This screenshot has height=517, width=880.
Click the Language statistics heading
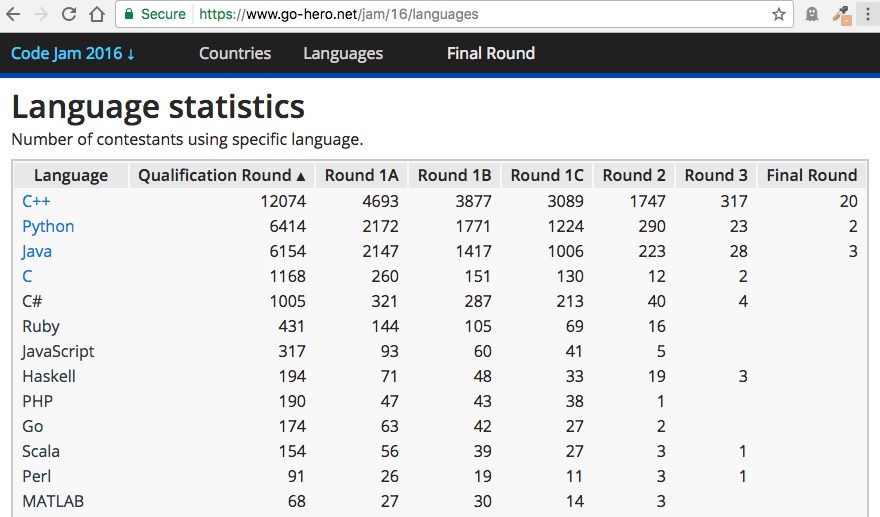click(158, 107)
